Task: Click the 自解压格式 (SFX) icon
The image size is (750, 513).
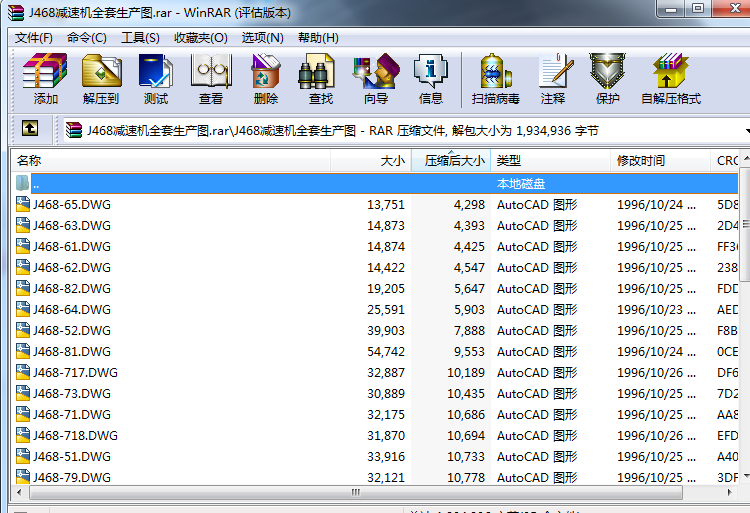Action: click(671, 72)
